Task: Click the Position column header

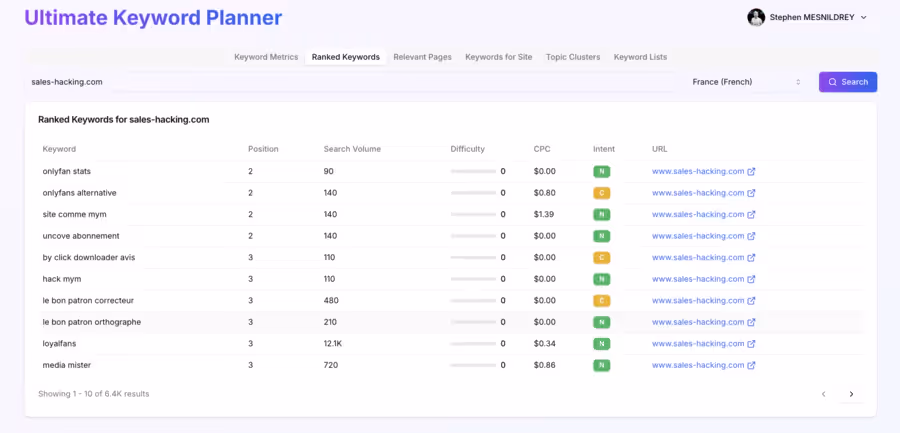Action: (263, 149)
